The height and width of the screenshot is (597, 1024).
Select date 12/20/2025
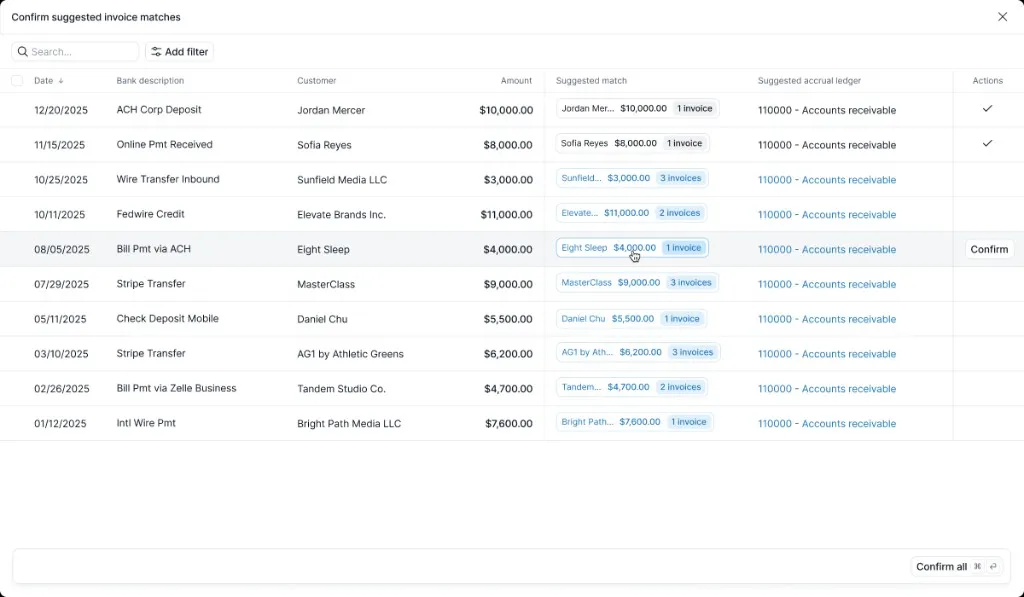tap(61, 110)
